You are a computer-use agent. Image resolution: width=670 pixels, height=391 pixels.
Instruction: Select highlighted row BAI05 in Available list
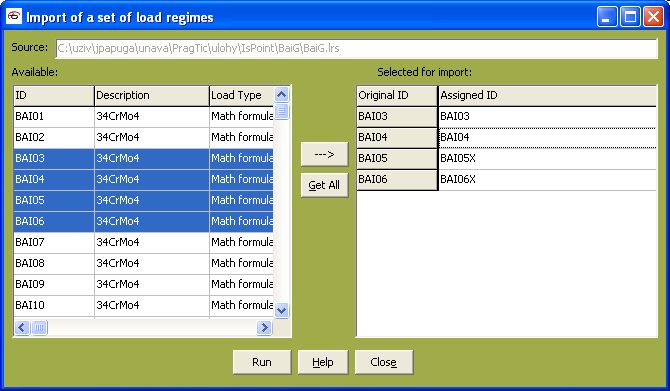144,200
